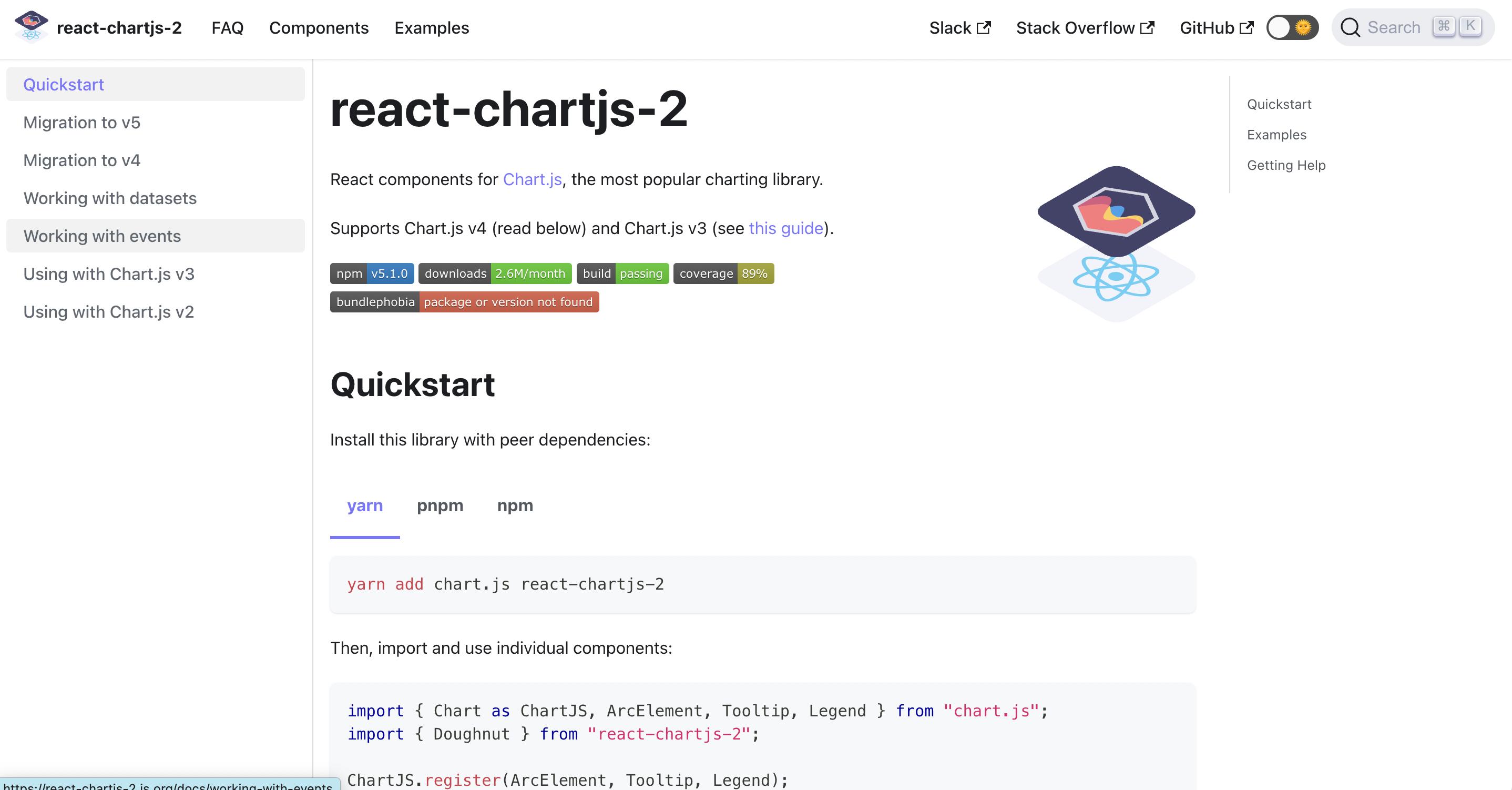The image size is (1512, 790).
Task: Go to the GitHub repository link
Action: coord(1216,27)
